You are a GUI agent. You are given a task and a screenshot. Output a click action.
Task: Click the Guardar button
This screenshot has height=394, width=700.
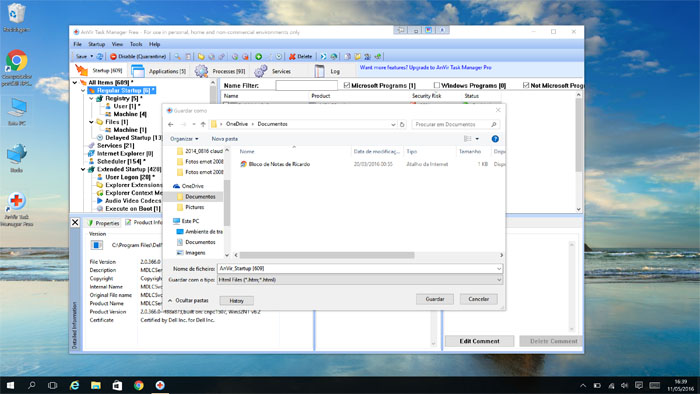pyautogui.click(x=435, y=299)
